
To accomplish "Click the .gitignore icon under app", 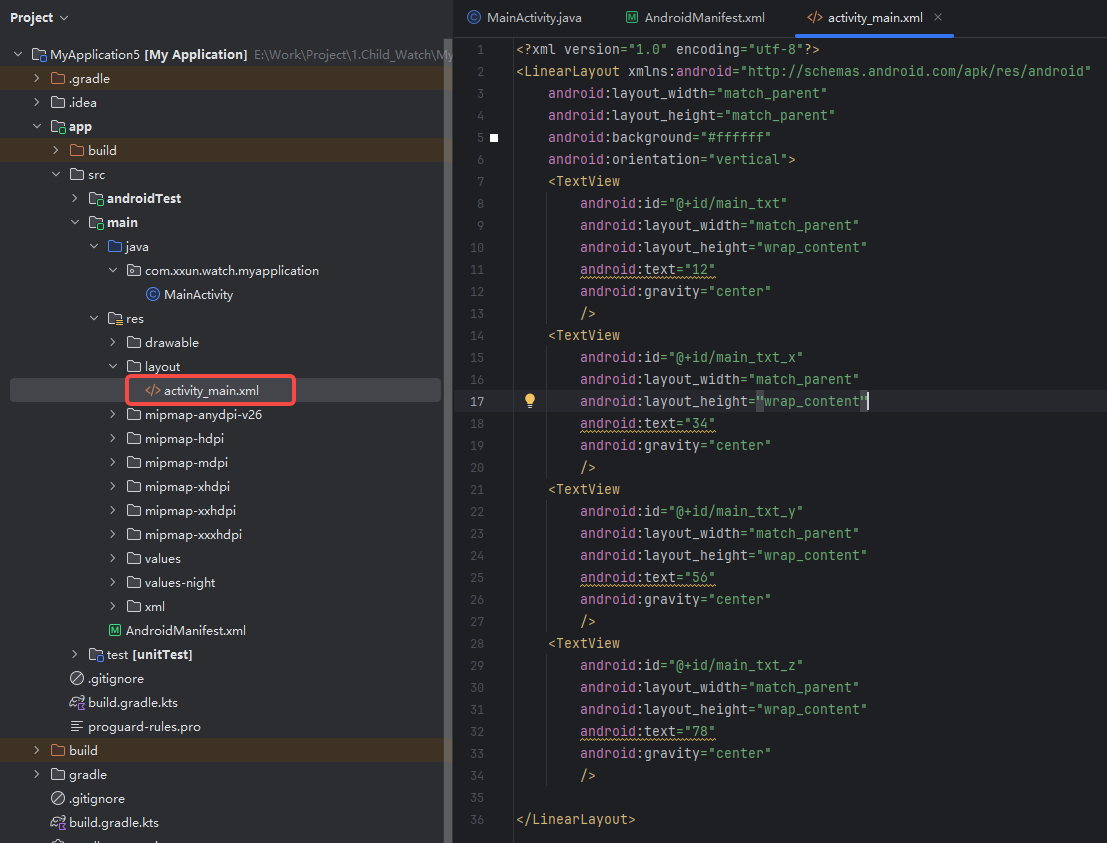I will click(77, 678).
